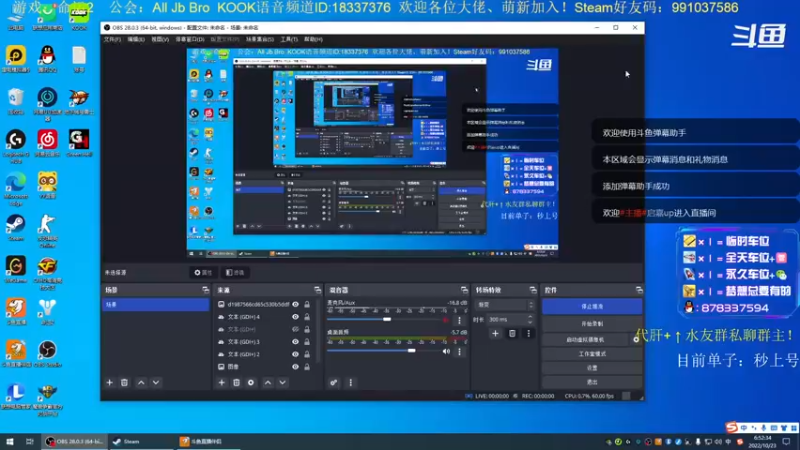Viewport: 800px width, 450px height.
Task: Delete selected scene with trash icon
Action: pos(124,383)
